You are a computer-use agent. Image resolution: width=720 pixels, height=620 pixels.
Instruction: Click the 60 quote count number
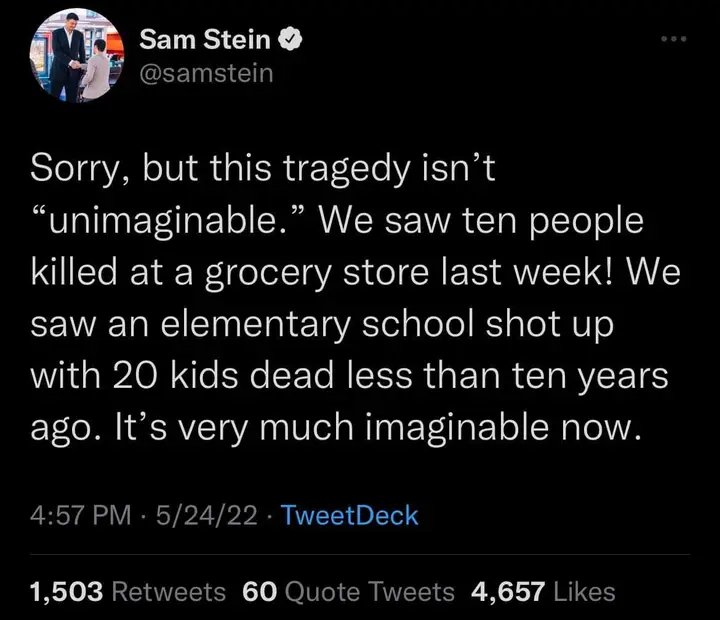259,592
